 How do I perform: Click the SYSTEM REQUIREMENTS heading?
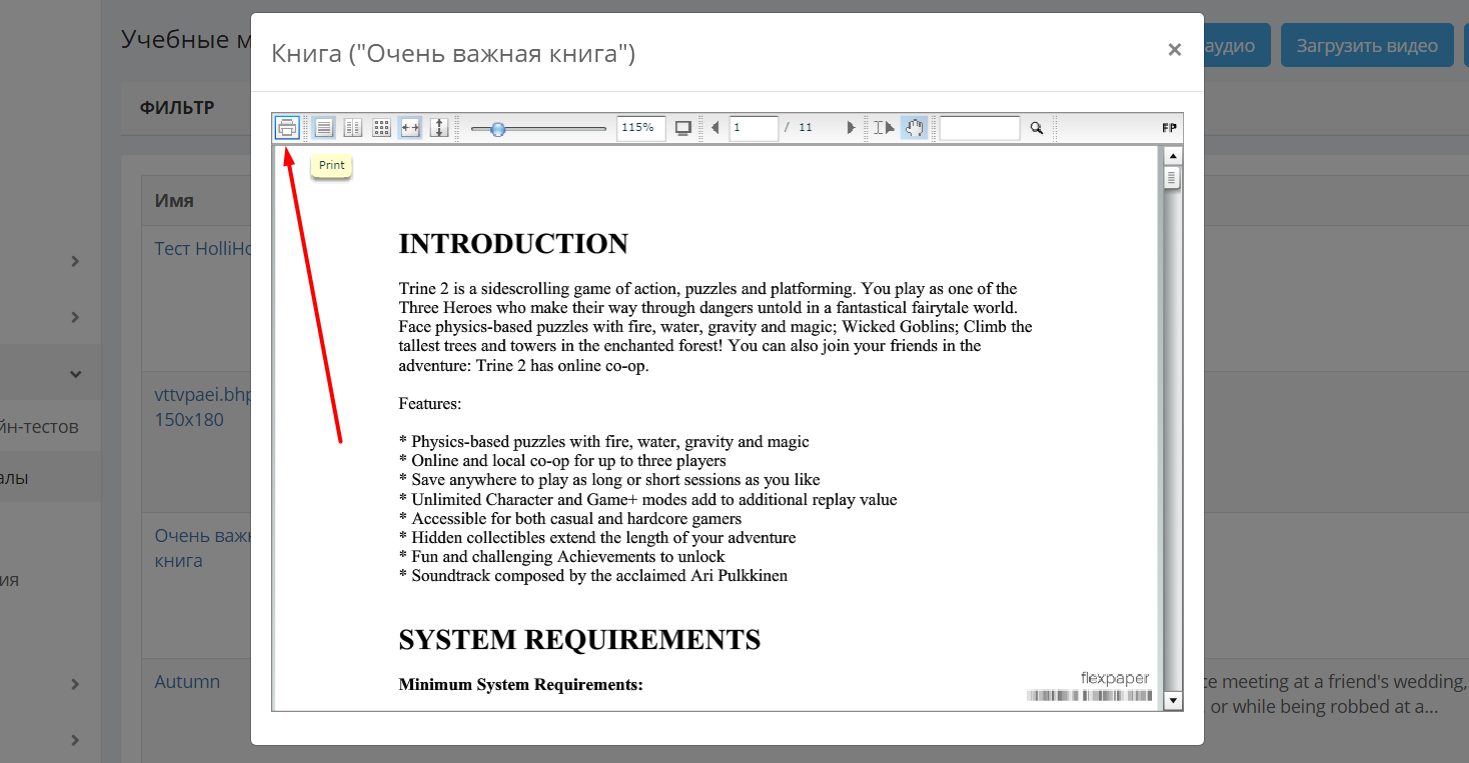[579, 639]
